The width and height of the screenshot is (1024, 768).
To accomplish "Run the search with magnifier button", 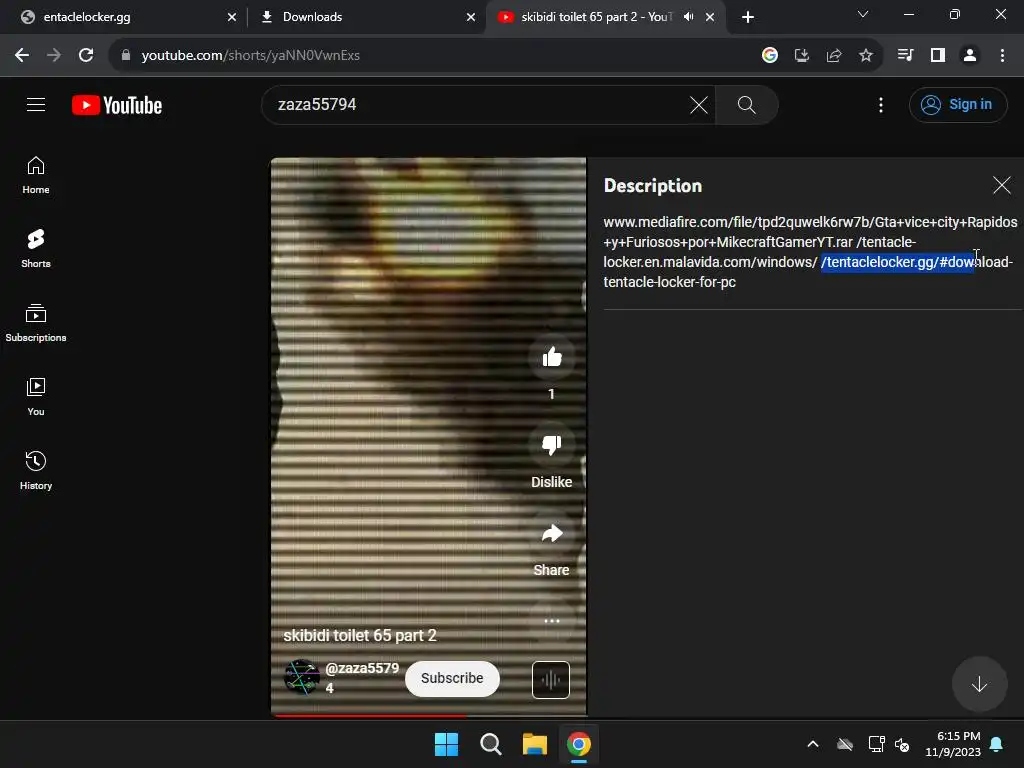I will (746, 104).
